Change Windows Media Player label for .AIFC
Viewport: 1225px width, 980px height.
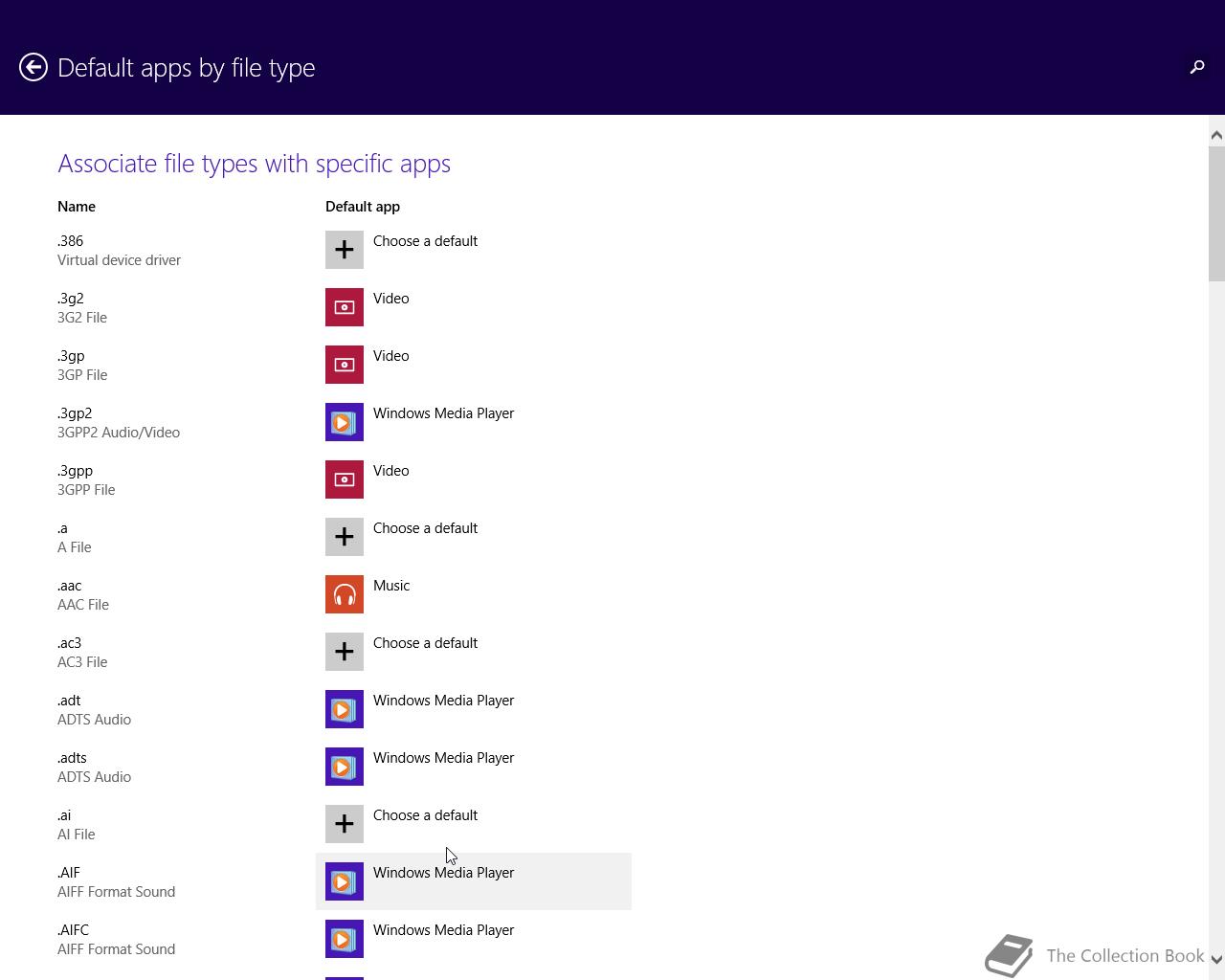(x=444, y=930)
